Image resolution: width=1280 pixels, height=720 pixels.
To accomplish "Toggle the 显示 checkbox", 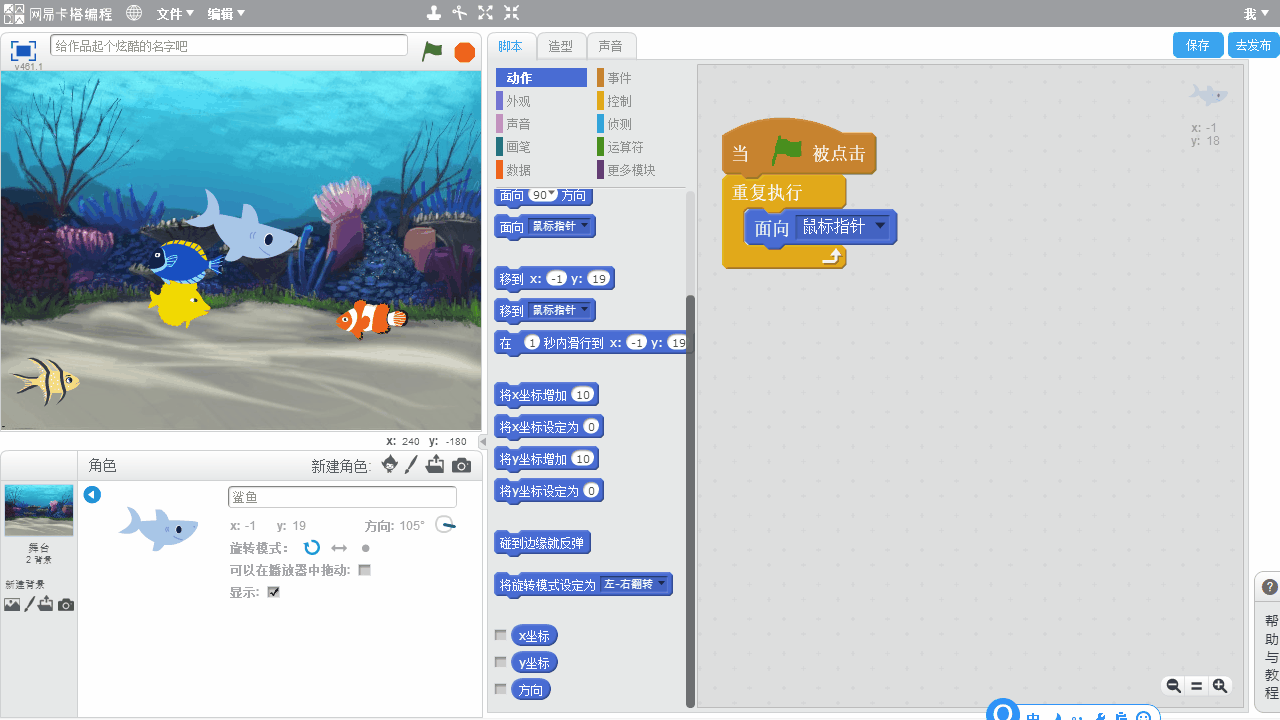I will [x=274, y=592].
